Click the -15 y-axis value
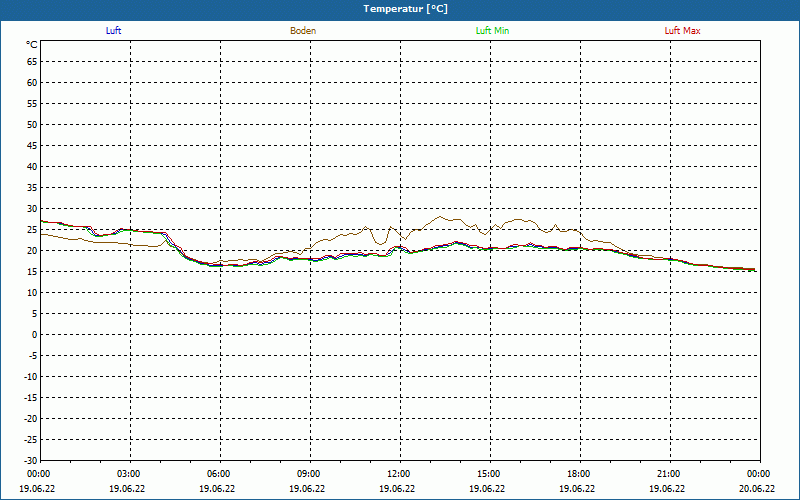This screenshot has width=800, height=500. [x=31, y=397]
